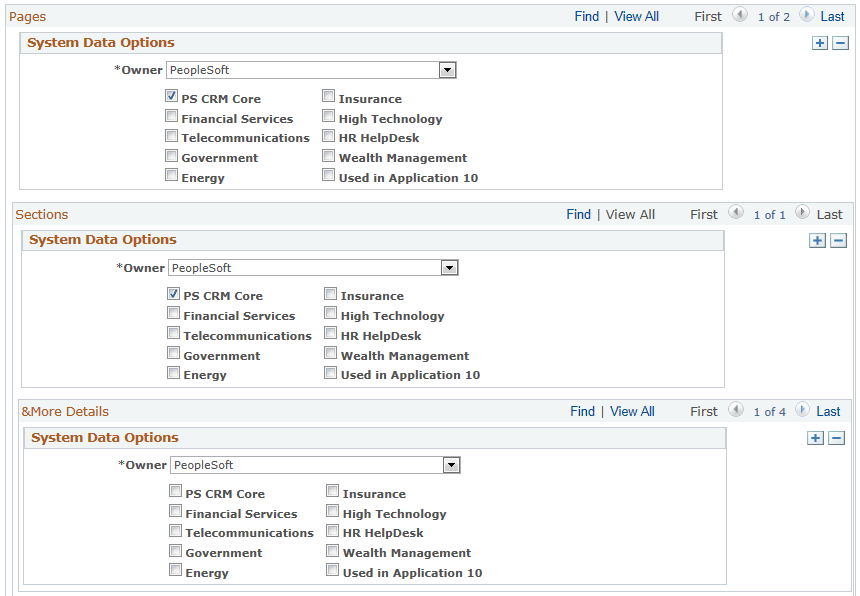Jump to Last record in &More Details
860x596 pixels.
point(828,411)
